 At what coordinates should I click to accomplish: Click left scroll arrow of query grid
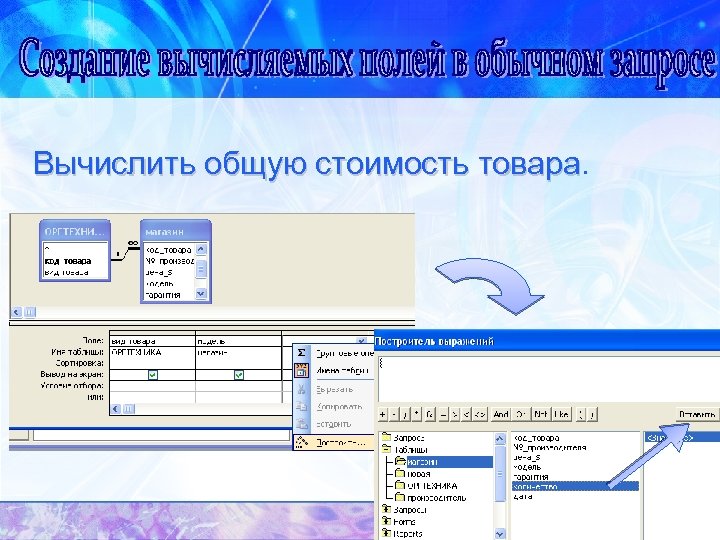(x=116, y=409)
